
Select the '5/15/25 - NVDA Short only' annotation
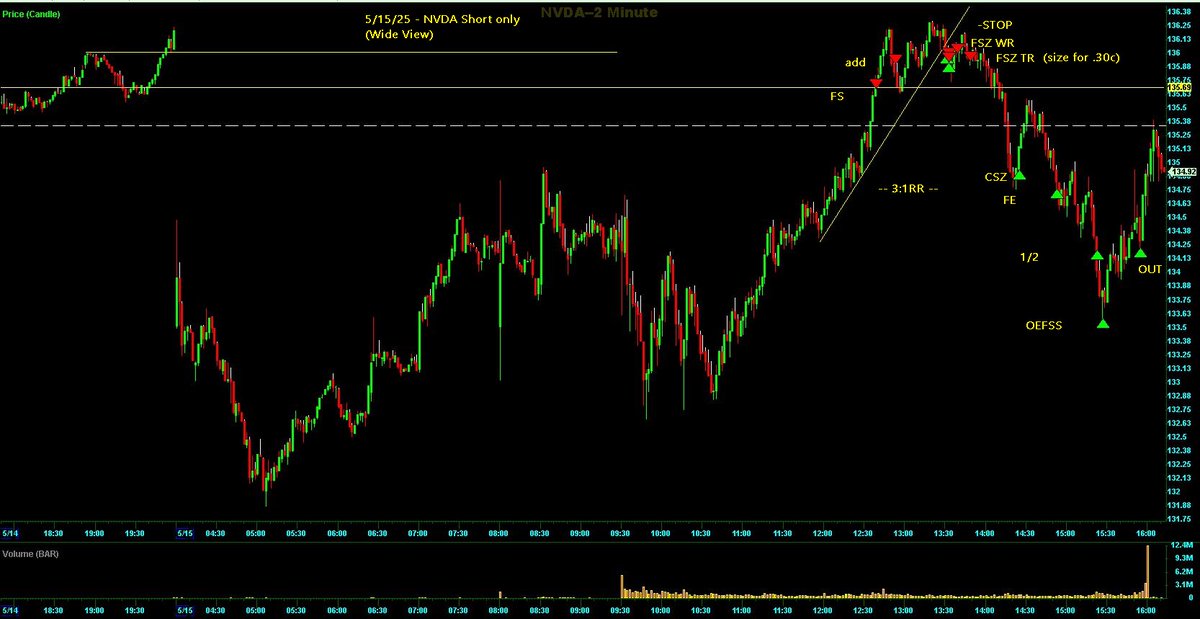442,19
